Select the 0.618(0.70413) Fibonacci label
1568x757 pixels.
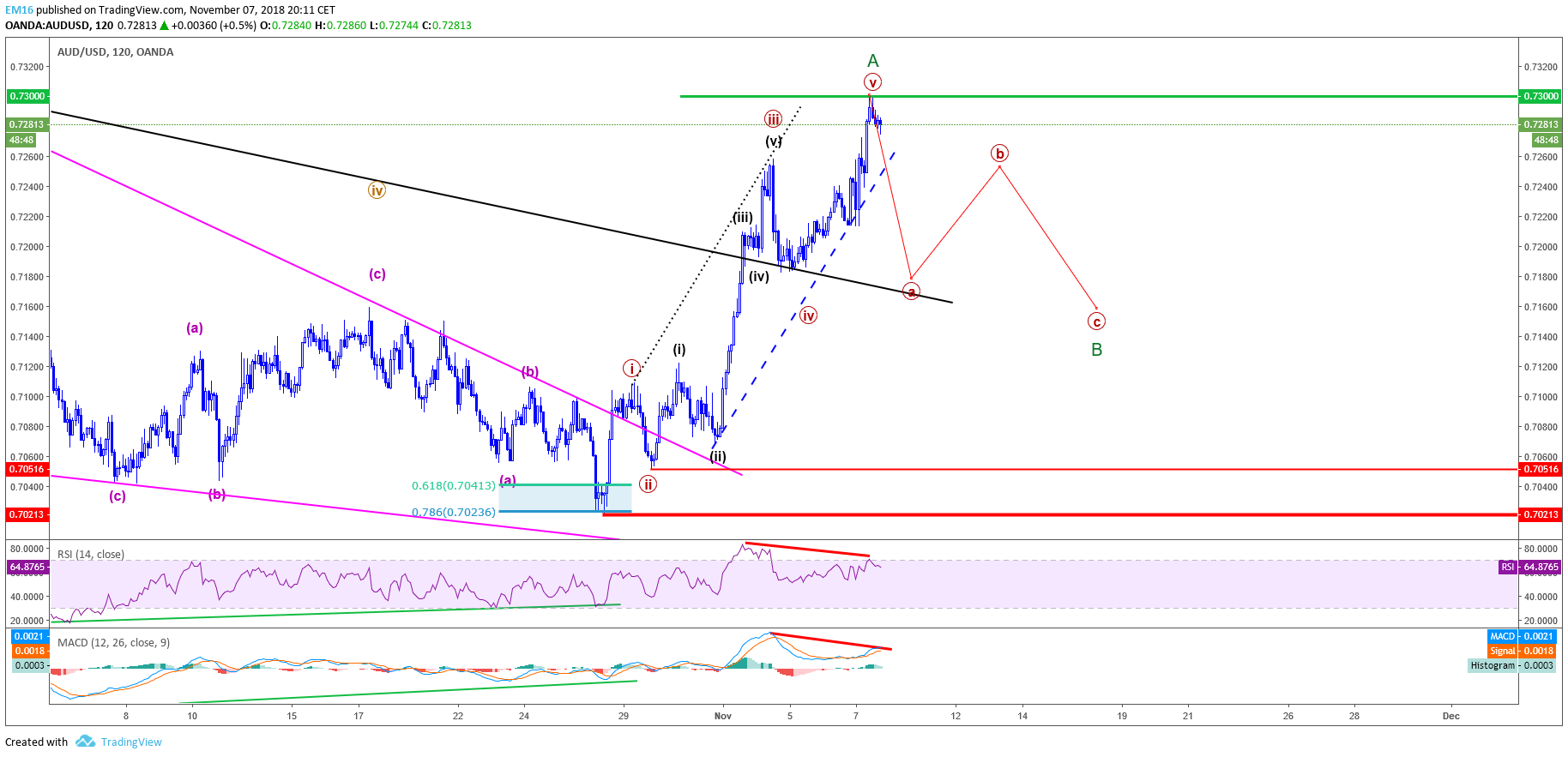[x=454, y=486]
